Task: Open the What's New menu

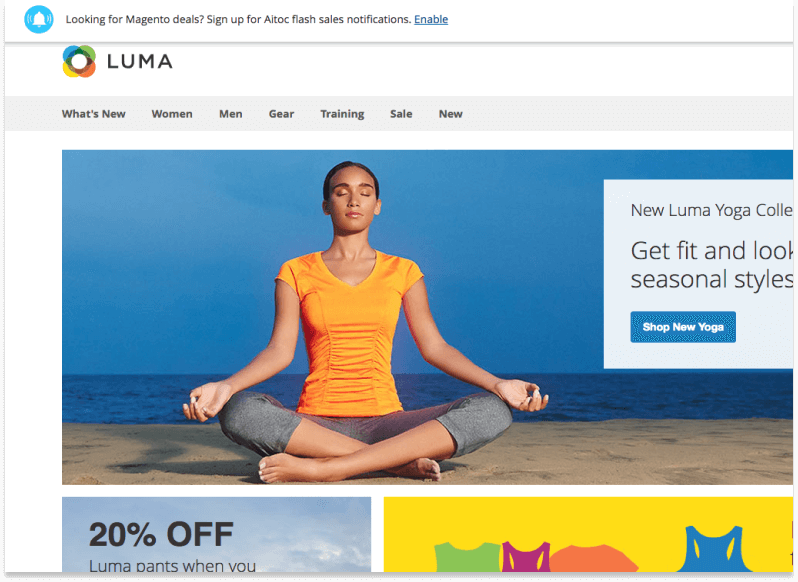Action: pos(94,114)
